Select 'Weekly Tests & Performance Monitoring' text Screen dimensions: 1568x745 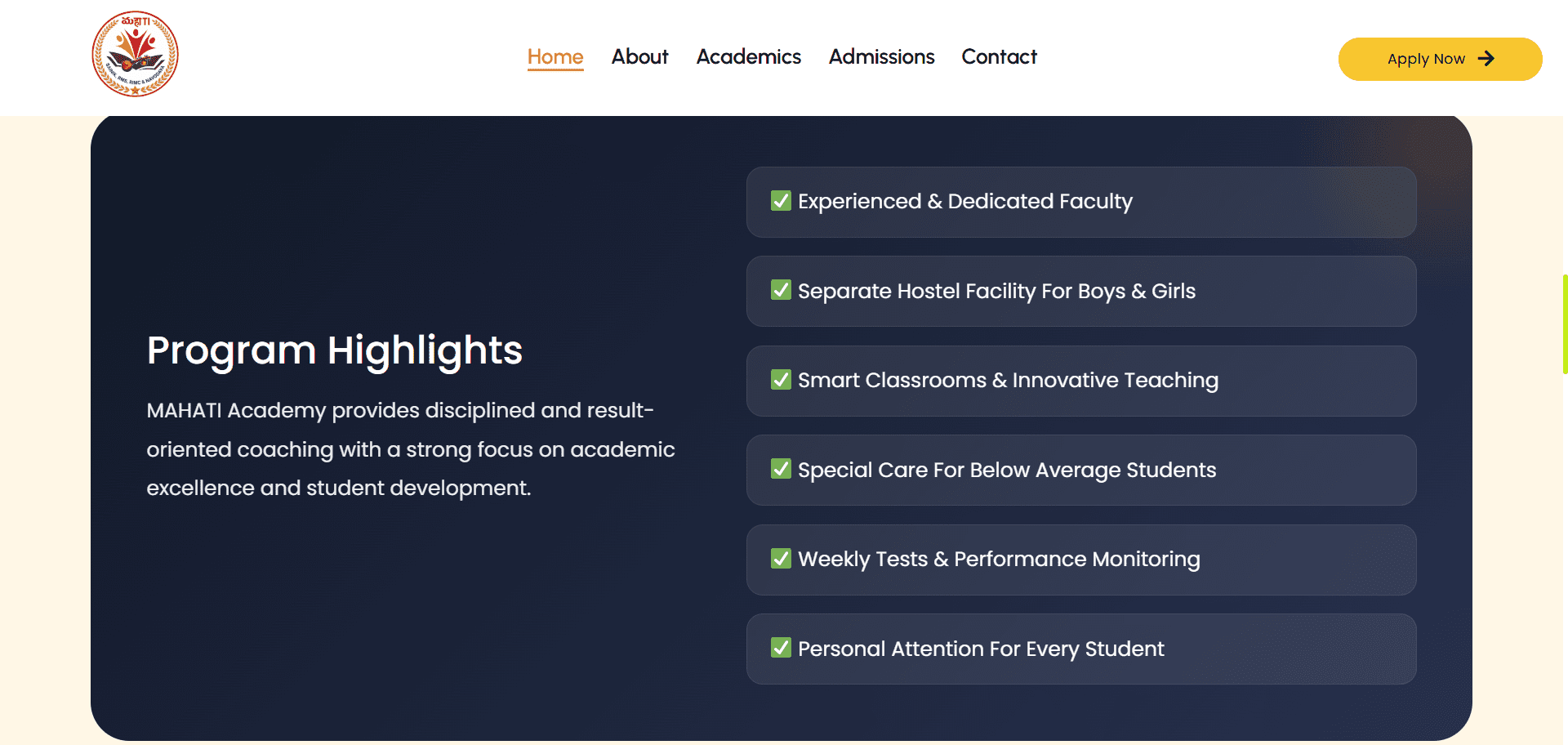click(x=999, y=560)
